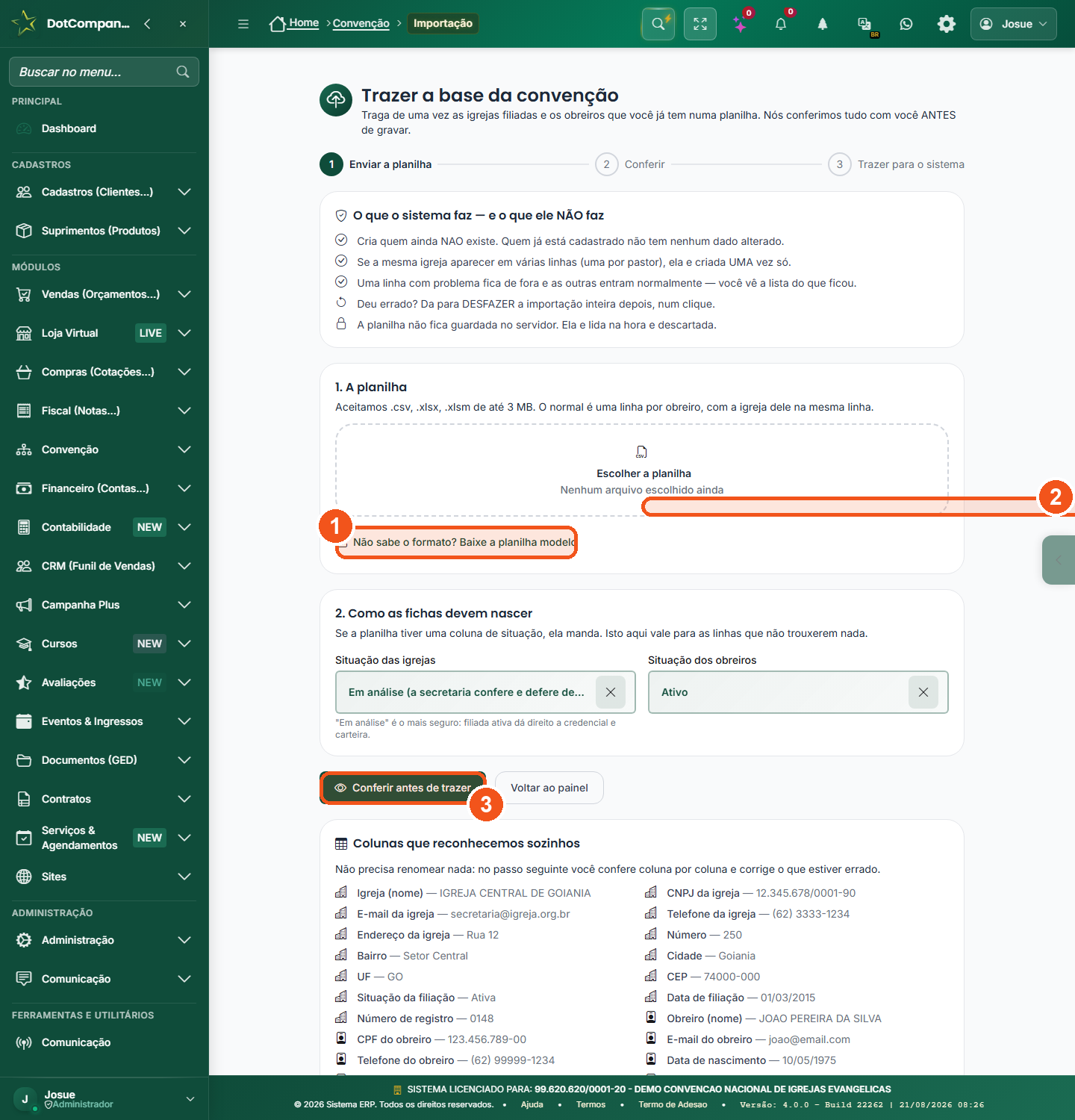Clear the Situação dos obreiros selection

point(923,692)
